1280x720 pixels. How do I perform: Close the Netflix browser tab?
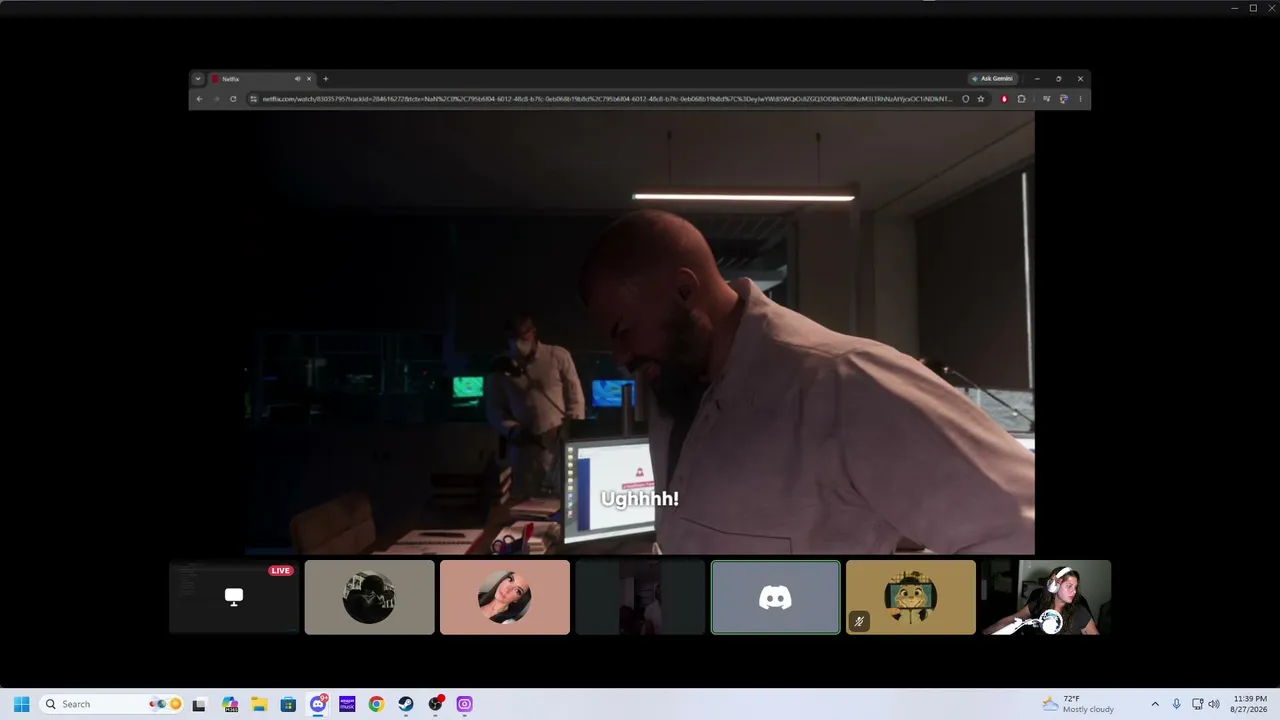click(309, 79)
